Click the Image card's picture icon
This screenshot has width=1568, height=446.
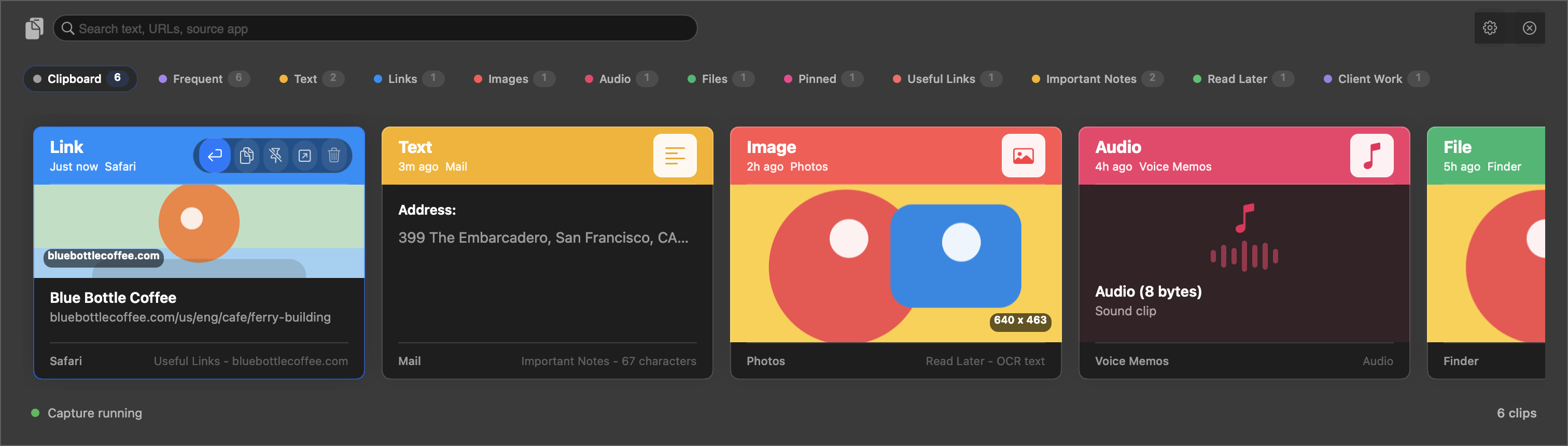pyautogui.click(x=1023, y=156)
